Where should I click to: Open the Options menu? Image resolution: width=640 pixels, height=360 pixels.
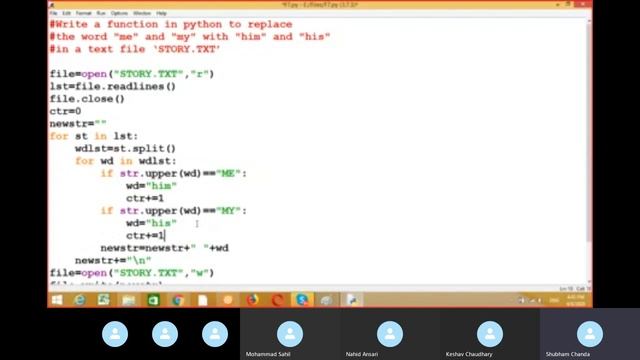click(x=119, y=13)
